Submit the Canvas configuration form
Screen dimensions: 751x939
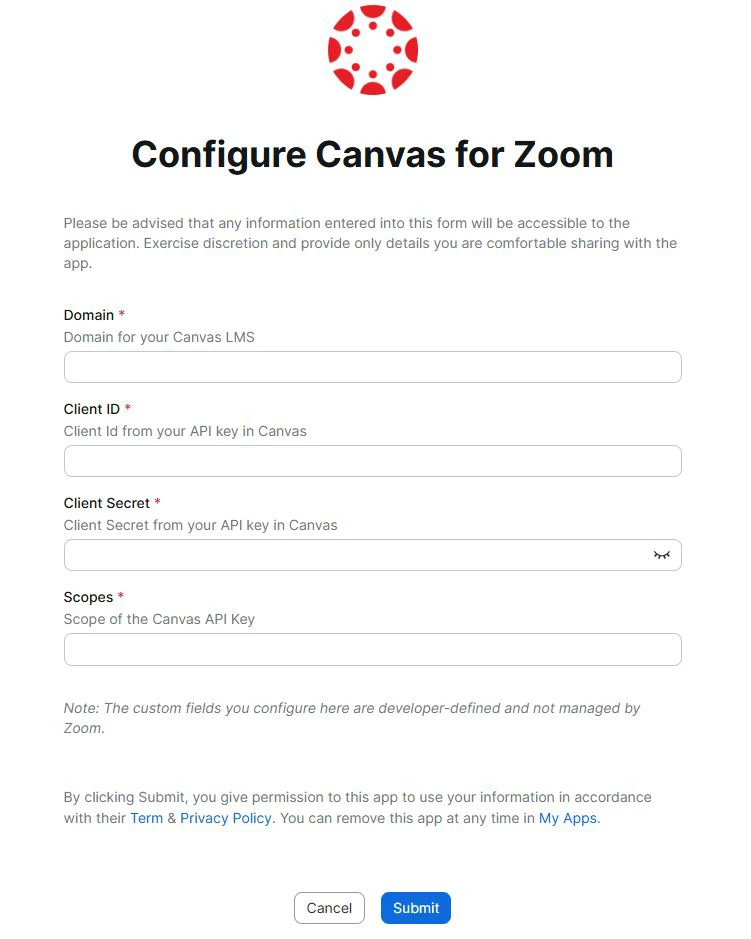(x=416, y=908)
